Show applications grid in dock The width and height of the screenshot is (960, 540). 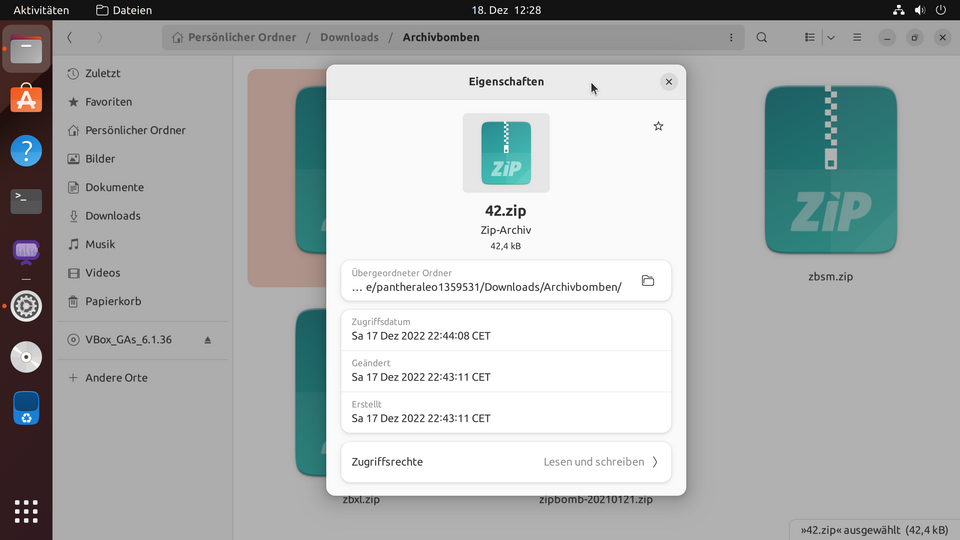click(x=26, y=511)
